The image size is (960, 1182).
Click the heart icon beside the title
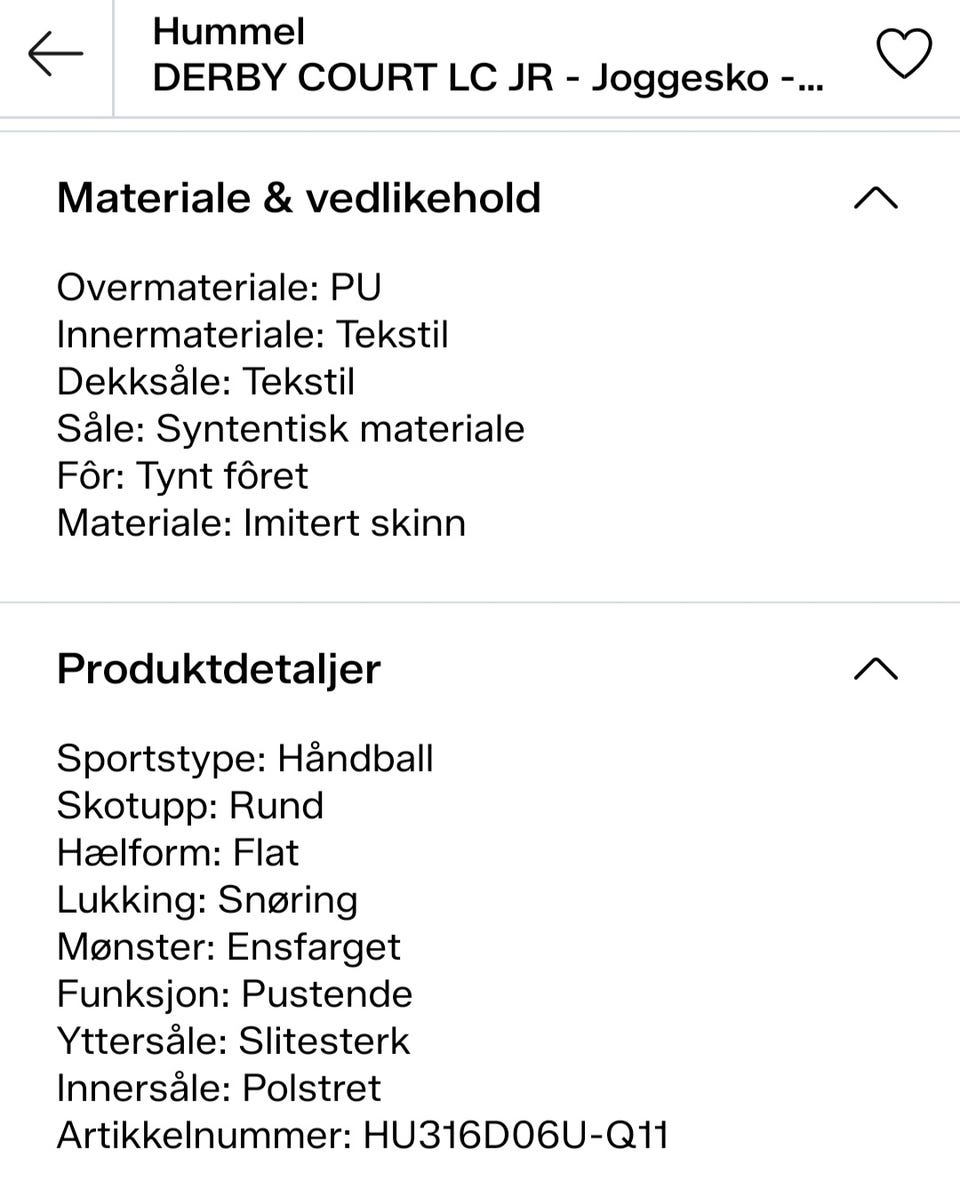click(903, 54)
